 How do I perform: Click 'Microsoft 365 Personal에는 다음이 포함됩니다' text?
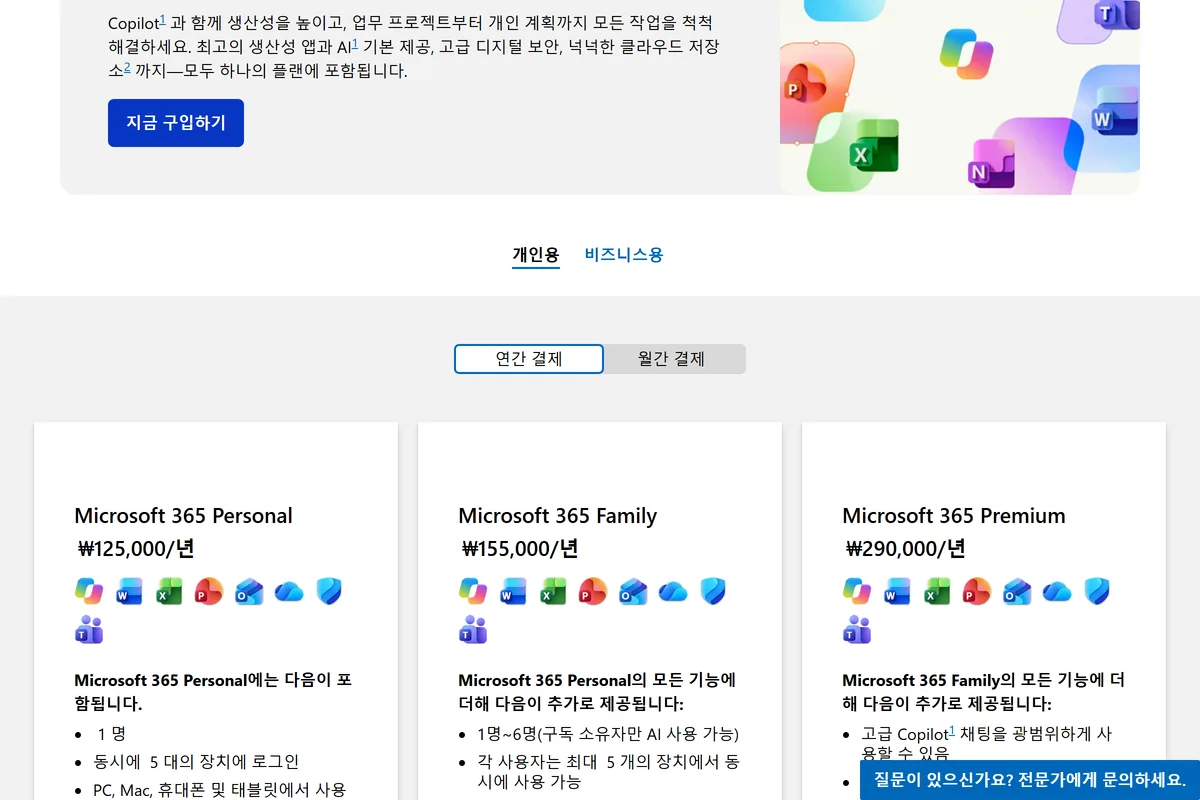click(x=213, y=691)
